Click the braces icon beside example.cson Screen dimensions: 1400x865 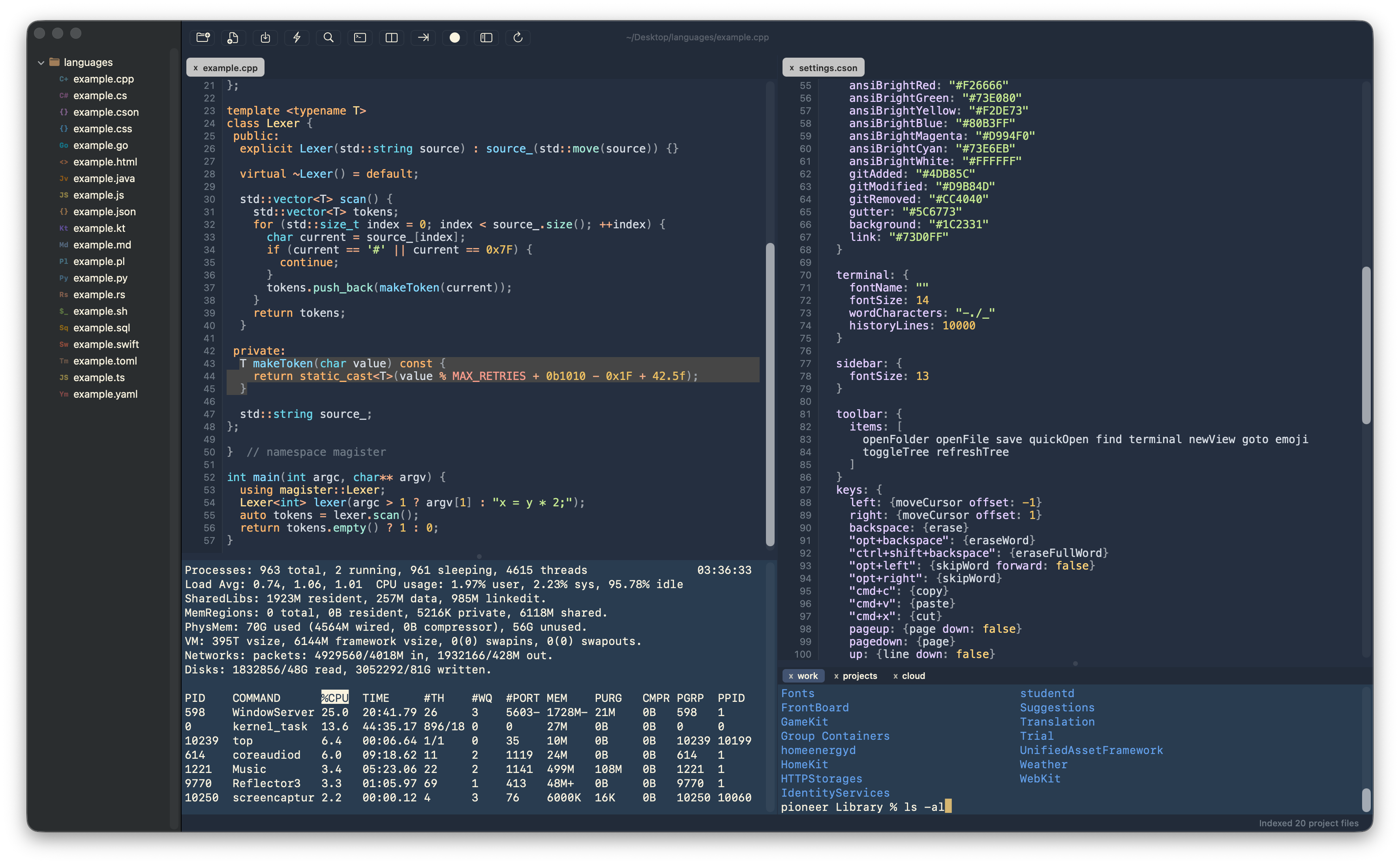coord(64,112)
